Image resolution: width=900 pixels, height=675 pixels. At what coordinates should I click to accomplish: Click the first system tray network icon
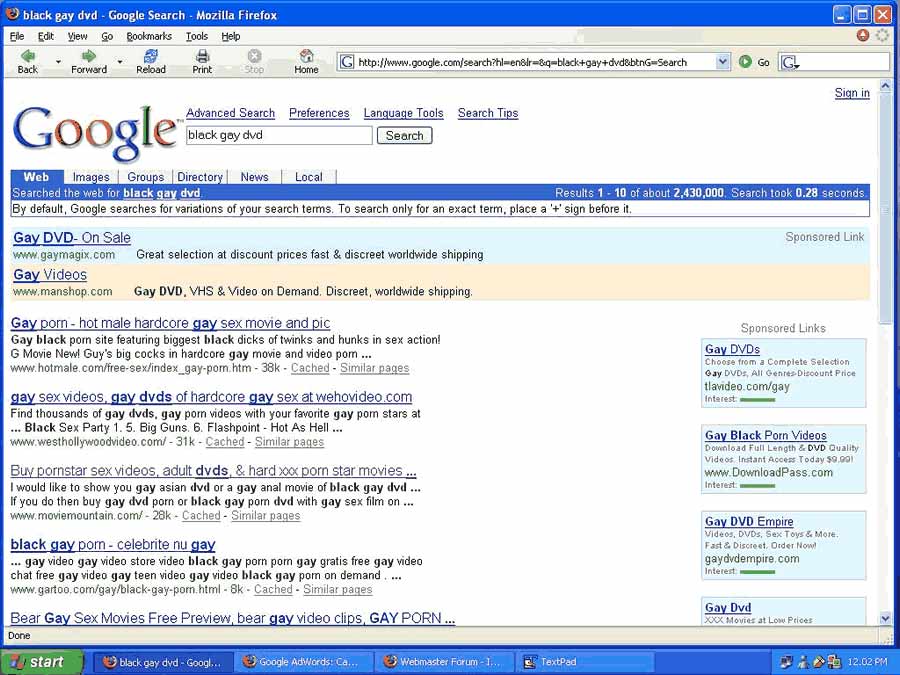[786, 662]
